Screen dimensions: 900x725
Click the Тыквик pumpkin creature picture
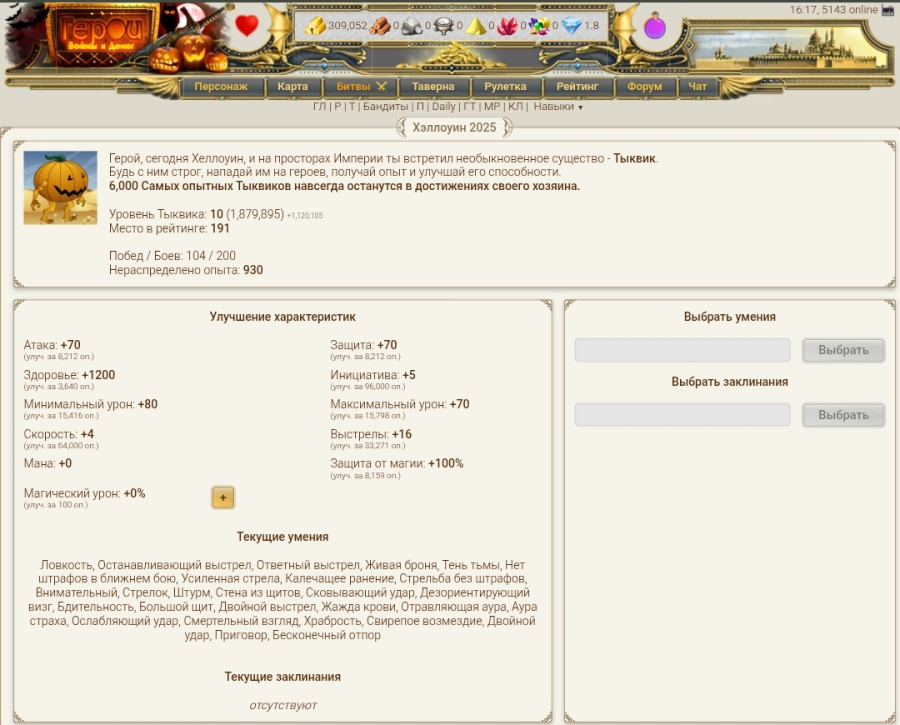(60, 188)
